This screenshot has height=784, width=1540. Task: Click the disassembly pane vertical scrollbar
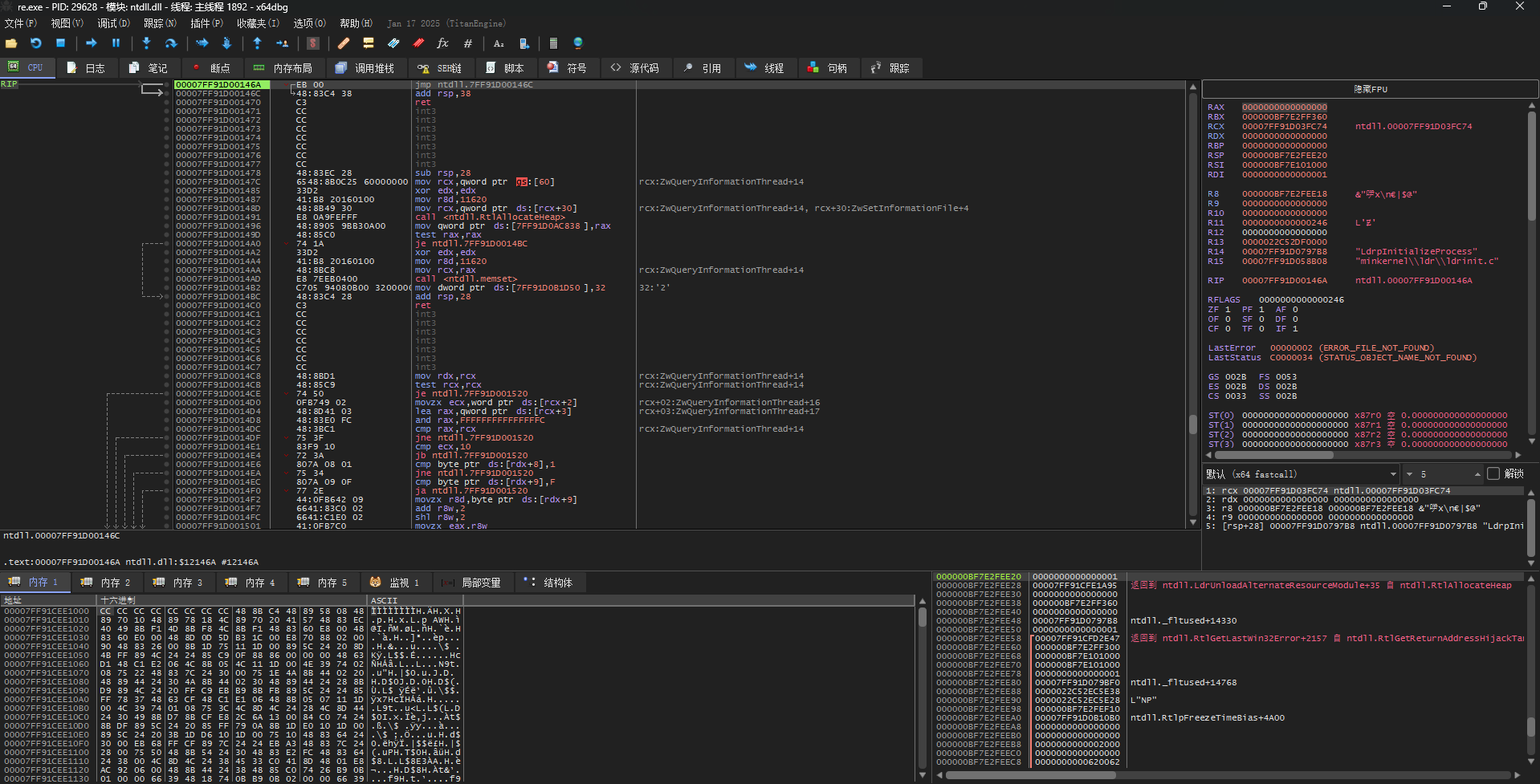1193,305
